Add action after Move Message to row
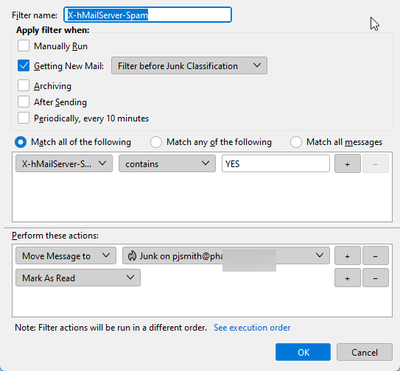The height and width of the screenshot is (371, 400). point(347,256)
